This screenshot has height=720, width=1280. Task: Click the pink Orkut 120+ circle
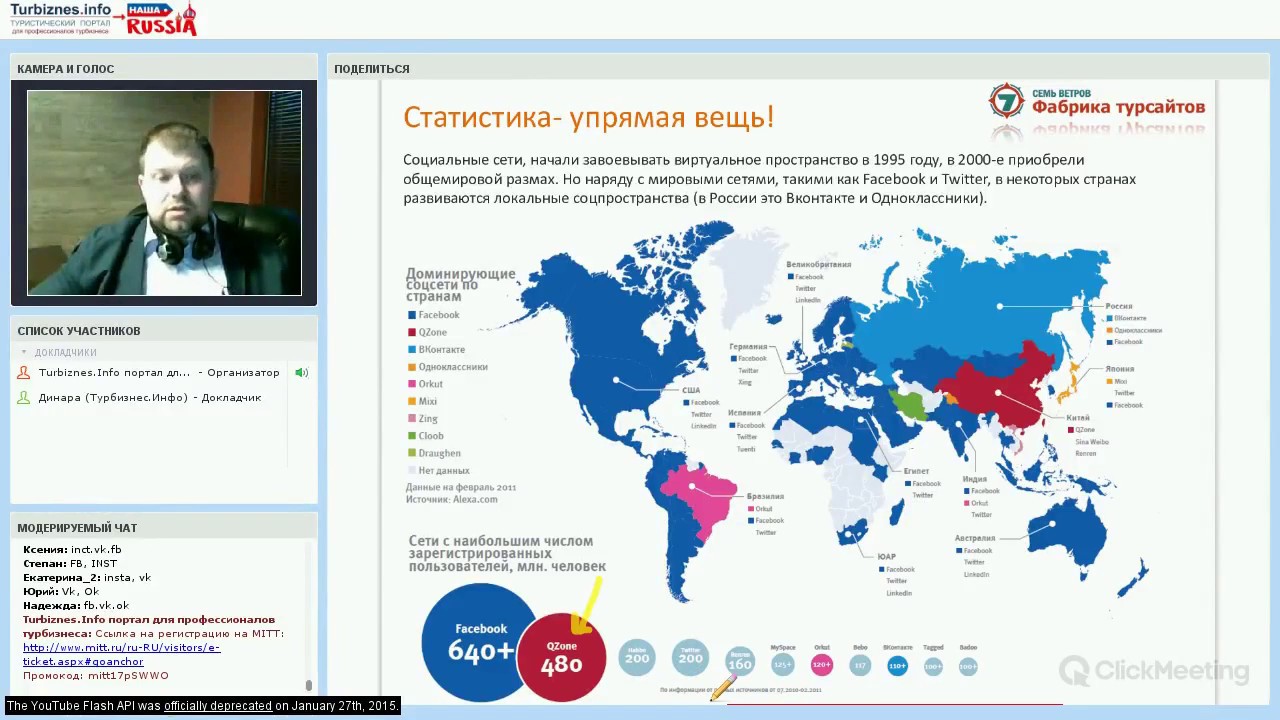(822, 664)
